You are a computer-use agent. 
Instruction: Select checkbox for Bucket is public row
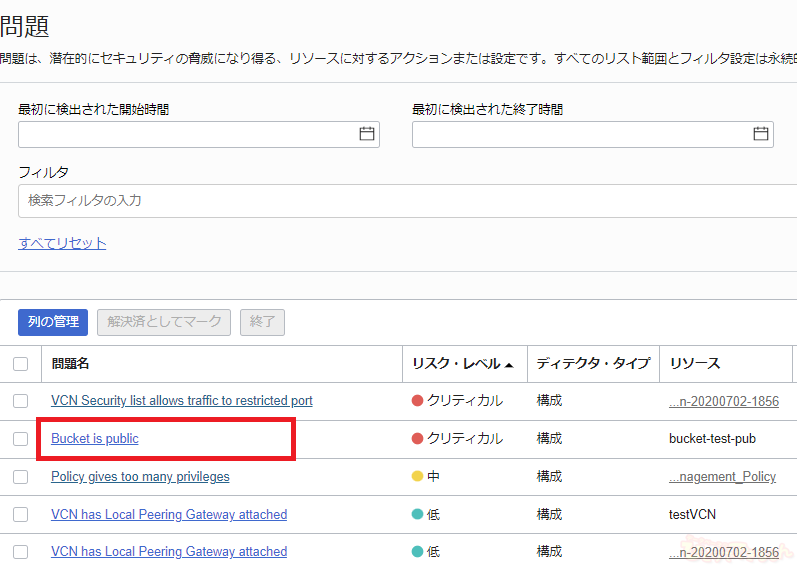(21, 439)
